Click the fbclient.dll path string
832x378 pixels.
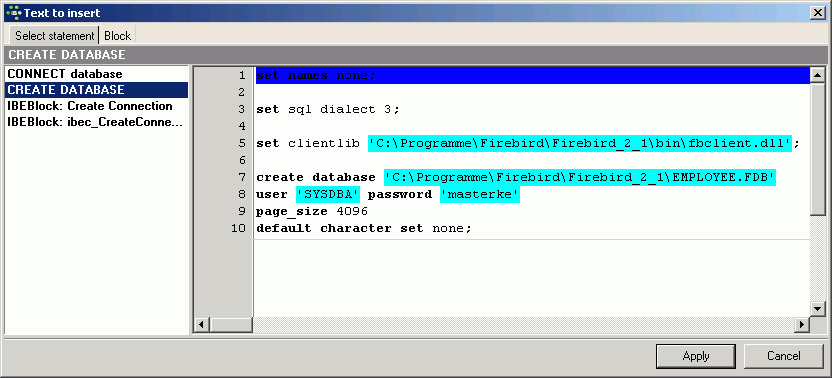(x=580, y=143)
